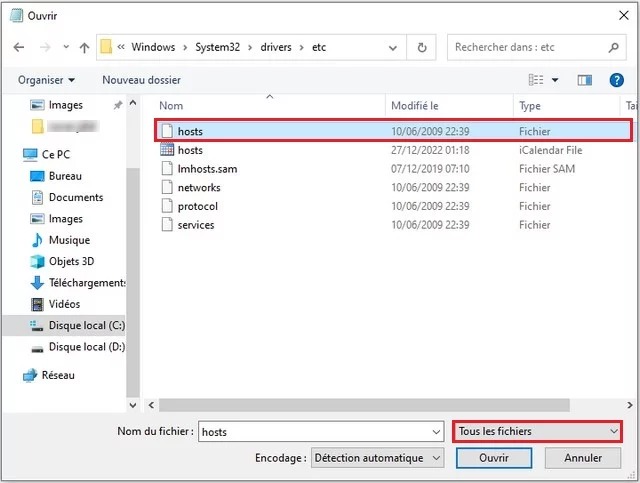640x483 pixels.
Task: Click the Back navigation arrow
Action: [x=19, y=48]
